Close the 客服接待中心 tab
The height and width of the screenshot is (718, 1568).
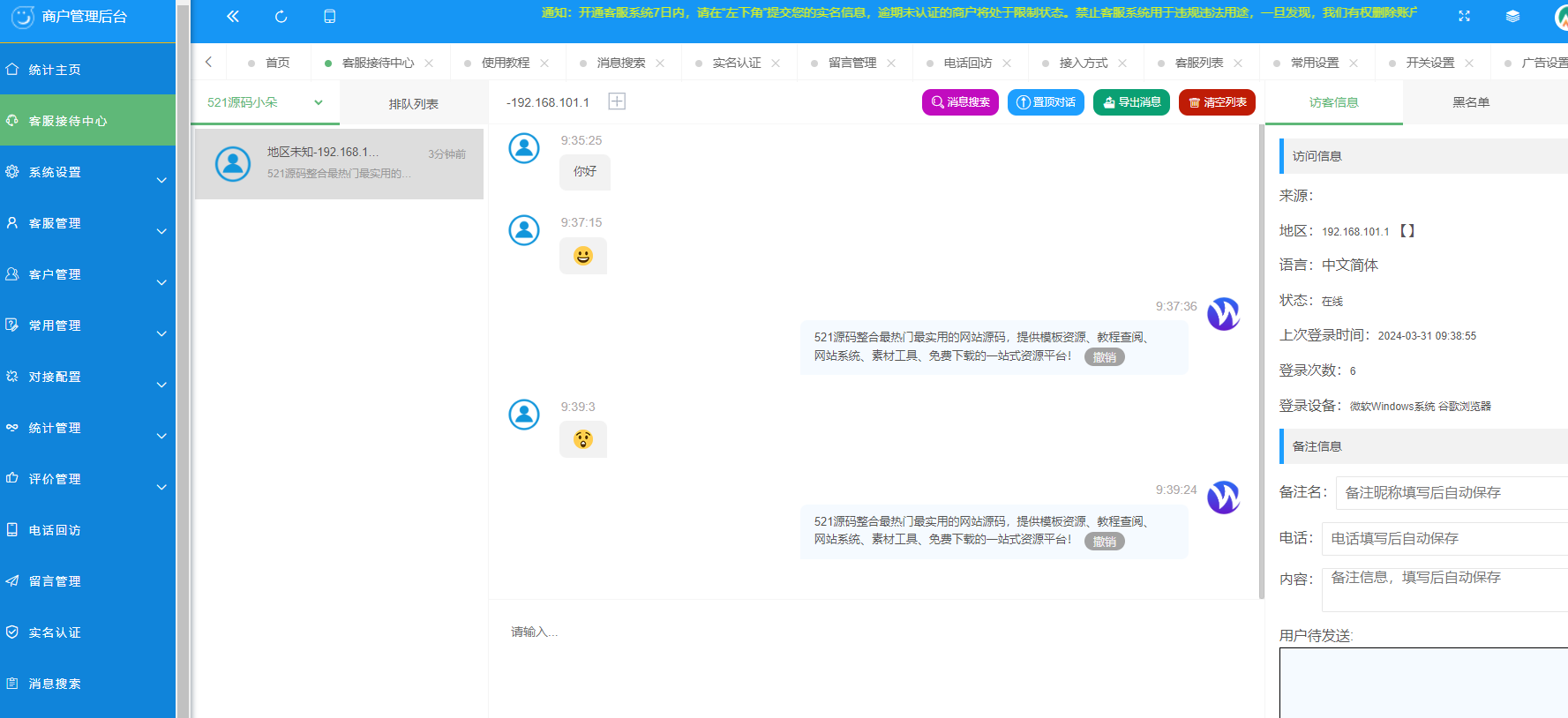[x=429, y=63]
